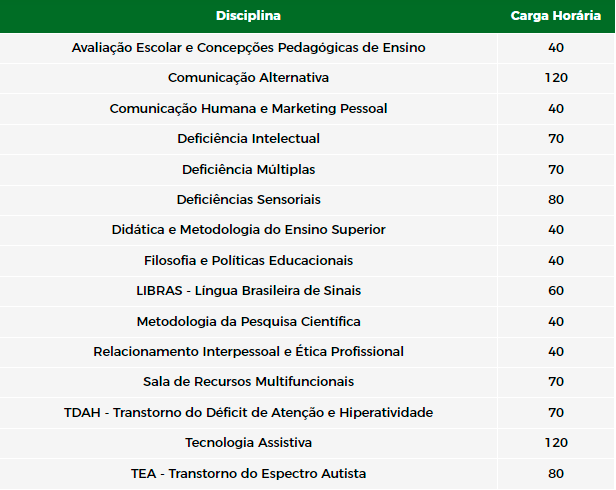Click the 80 hours value for Deficiências Sensoriais
The width and height of the screenshot is (616, 490).
(556, 200)
